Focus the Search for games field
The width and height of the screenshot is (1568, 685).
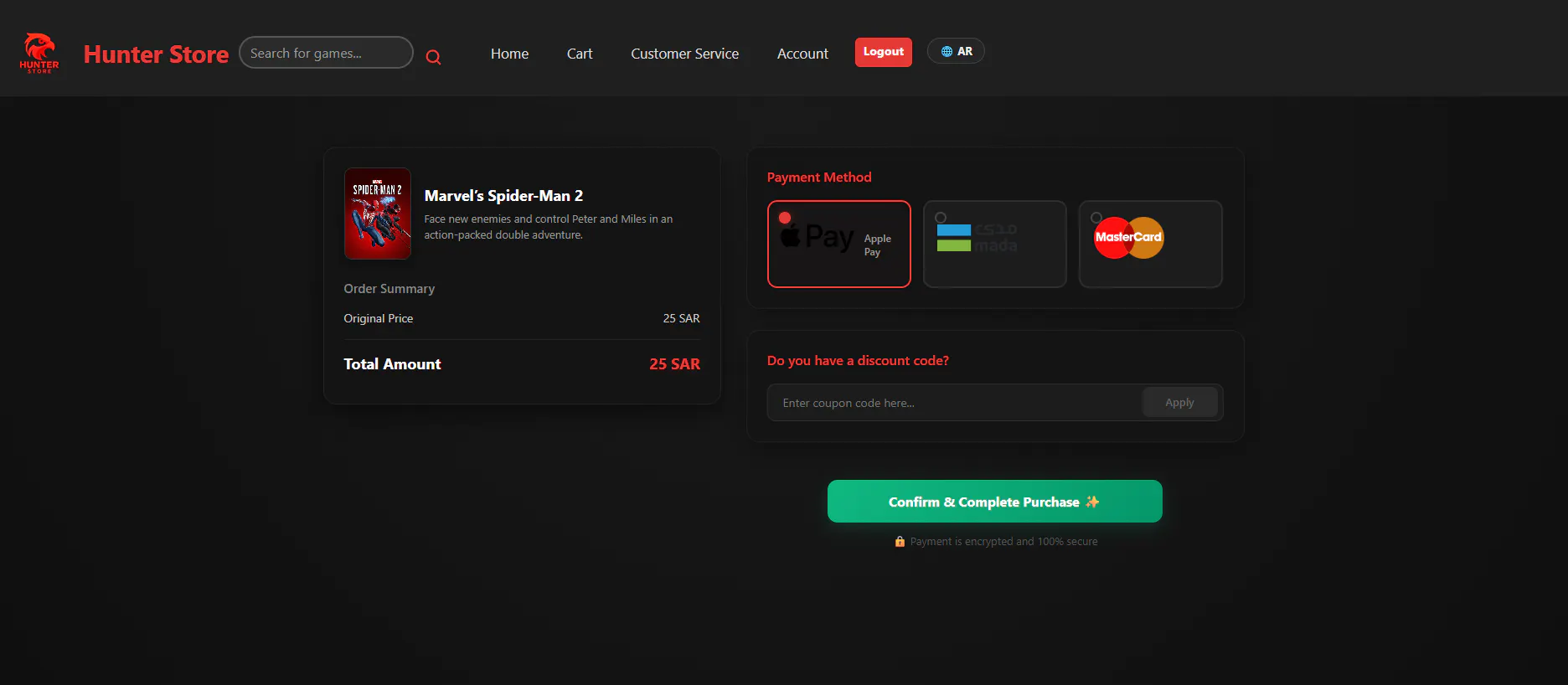click(326, 53)
